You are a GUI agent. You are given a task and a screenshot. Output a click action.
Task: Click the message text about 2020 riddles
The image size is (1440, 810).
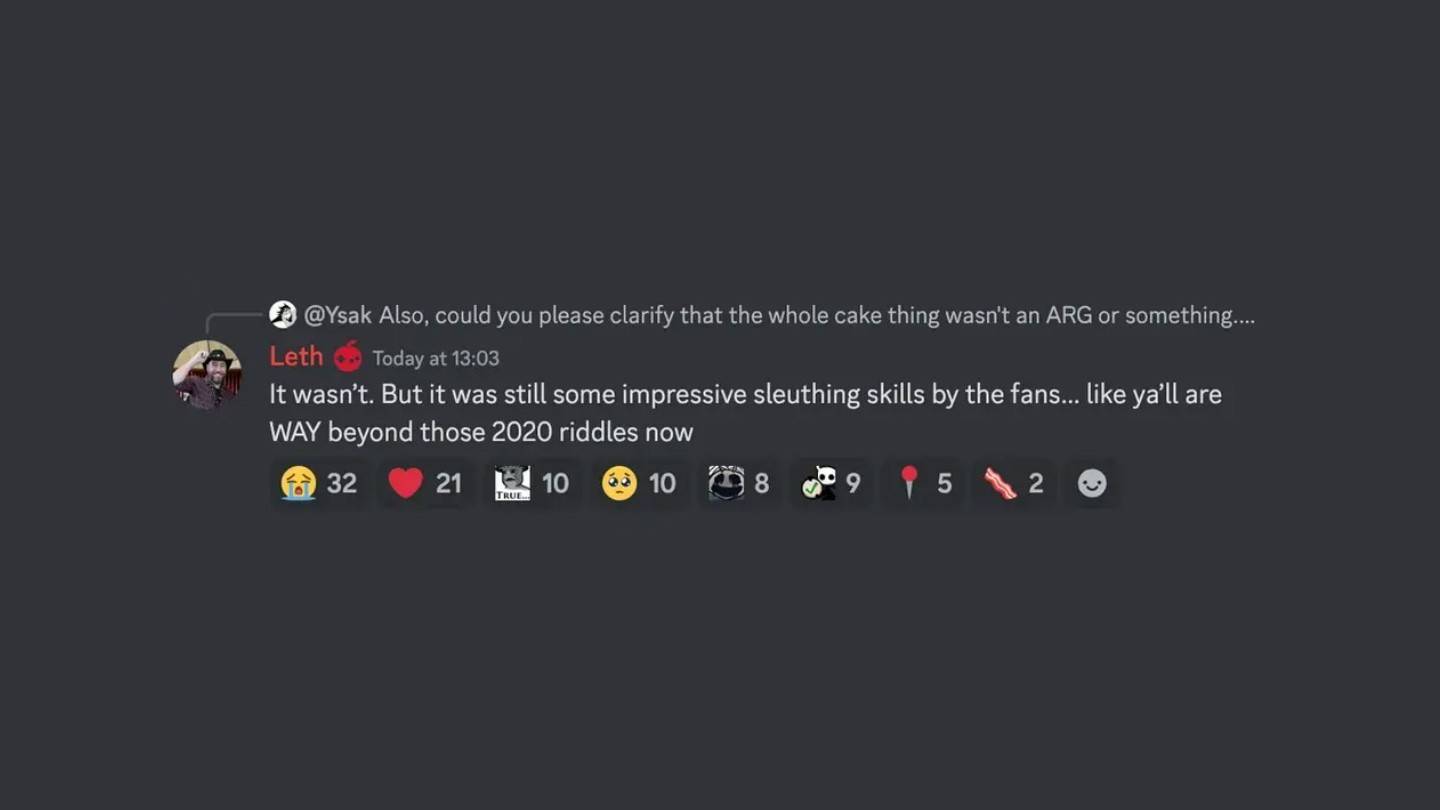480,432
